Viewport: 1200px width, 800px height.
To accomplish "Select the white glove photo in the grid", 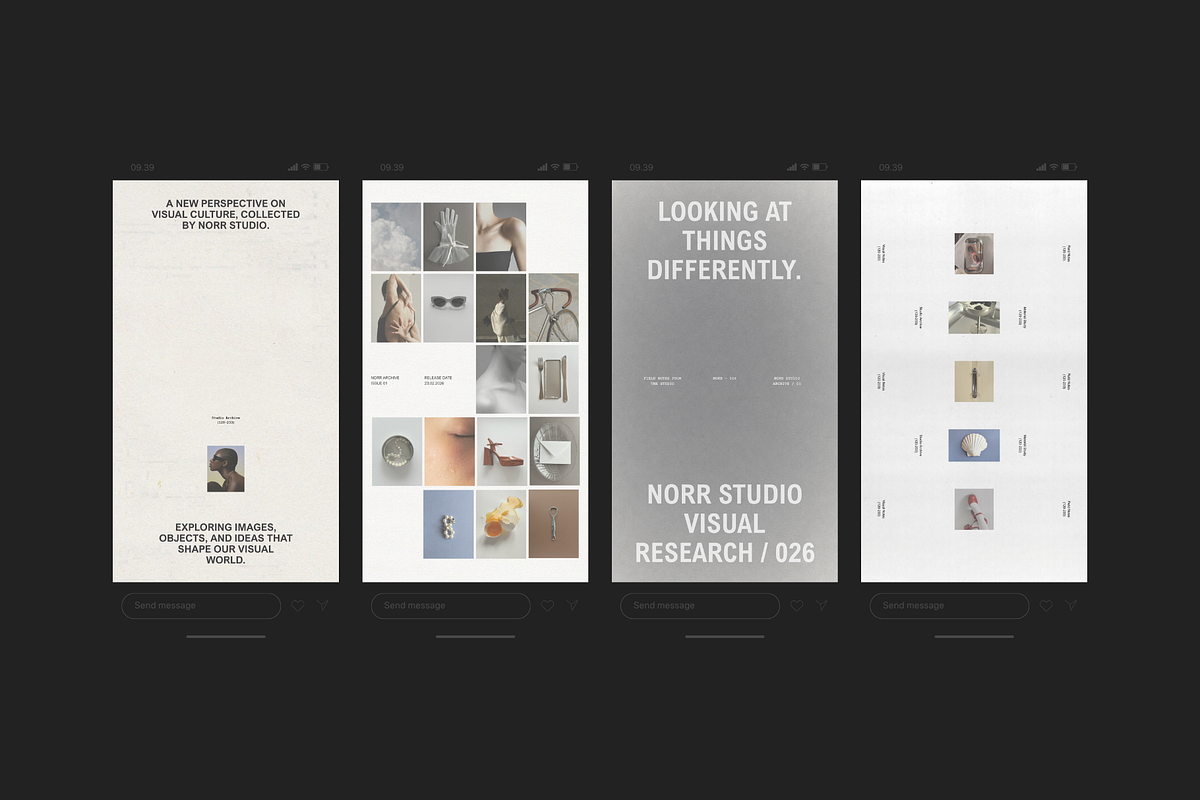I will (x=448, y=236).
